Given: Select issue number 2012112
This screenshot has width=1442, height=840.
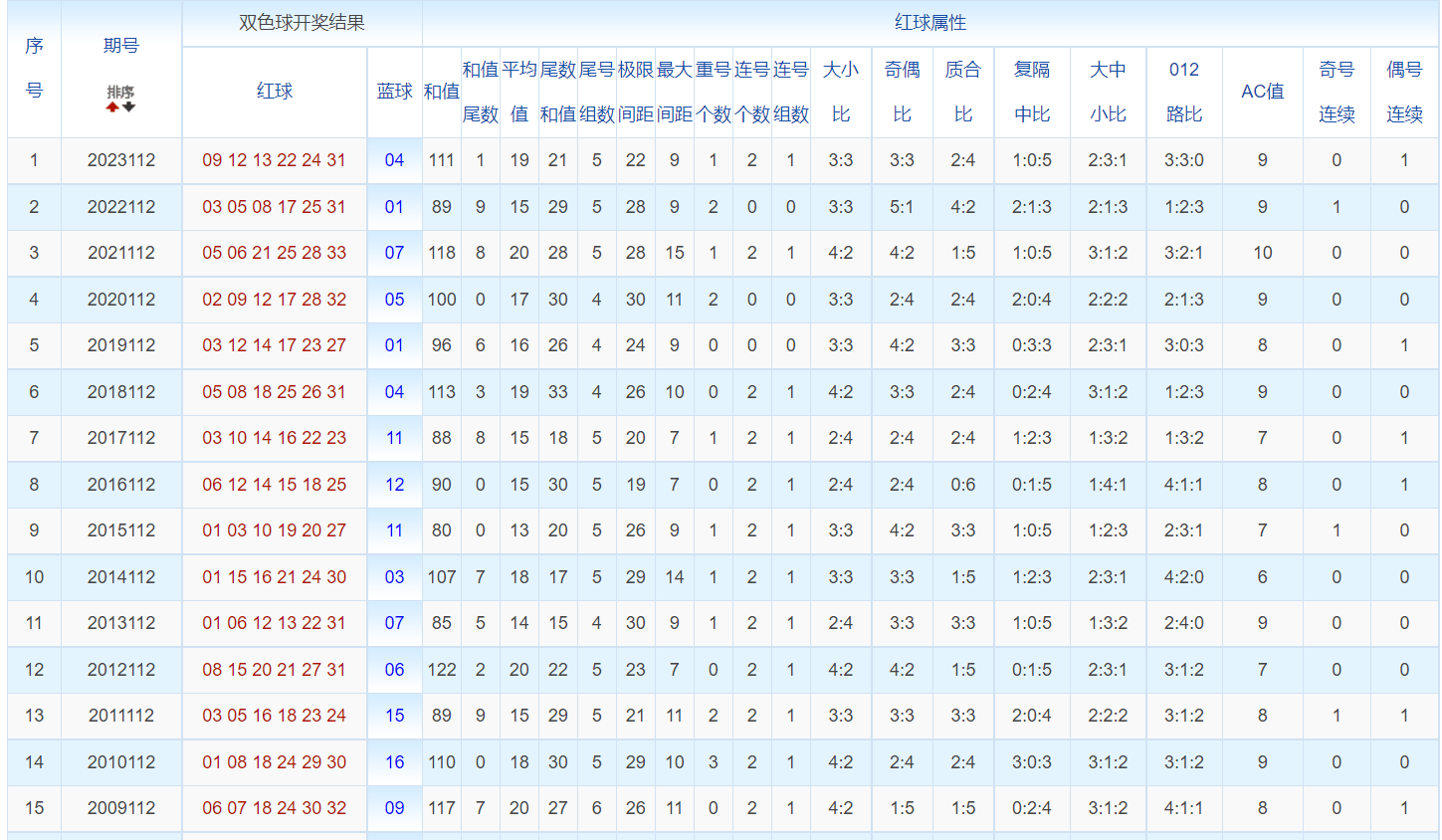Looking at the screenshot, I should [x=121, y=670].
